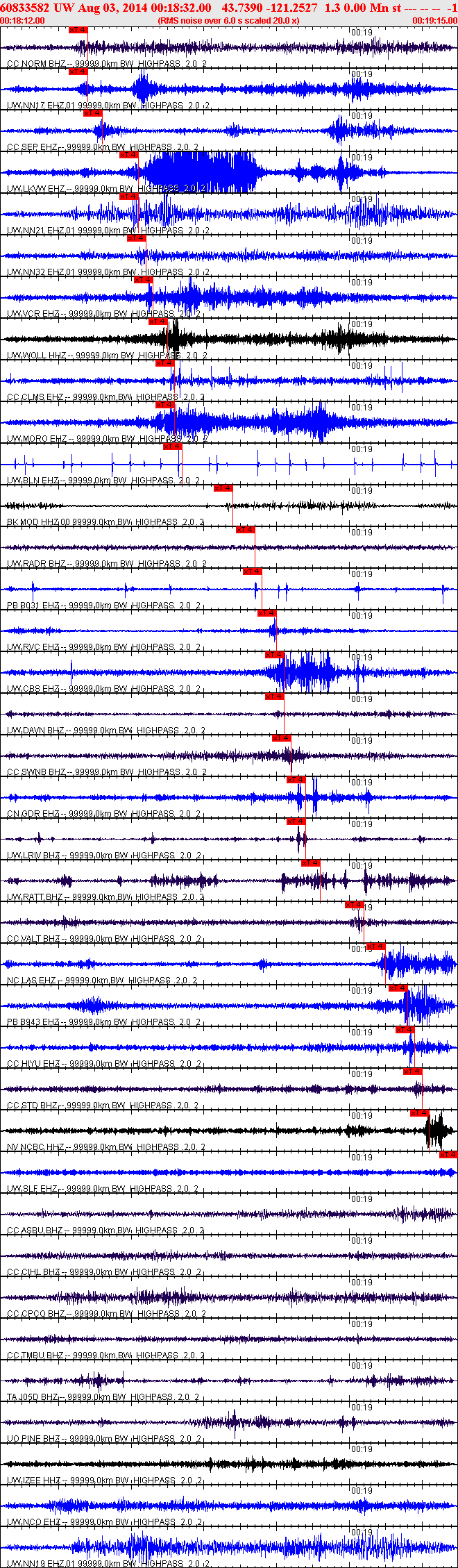This screenshot has width=458, height=1568.
Task: Select the CC.CIHL BHZ trace label
Action: point(104,1272)
